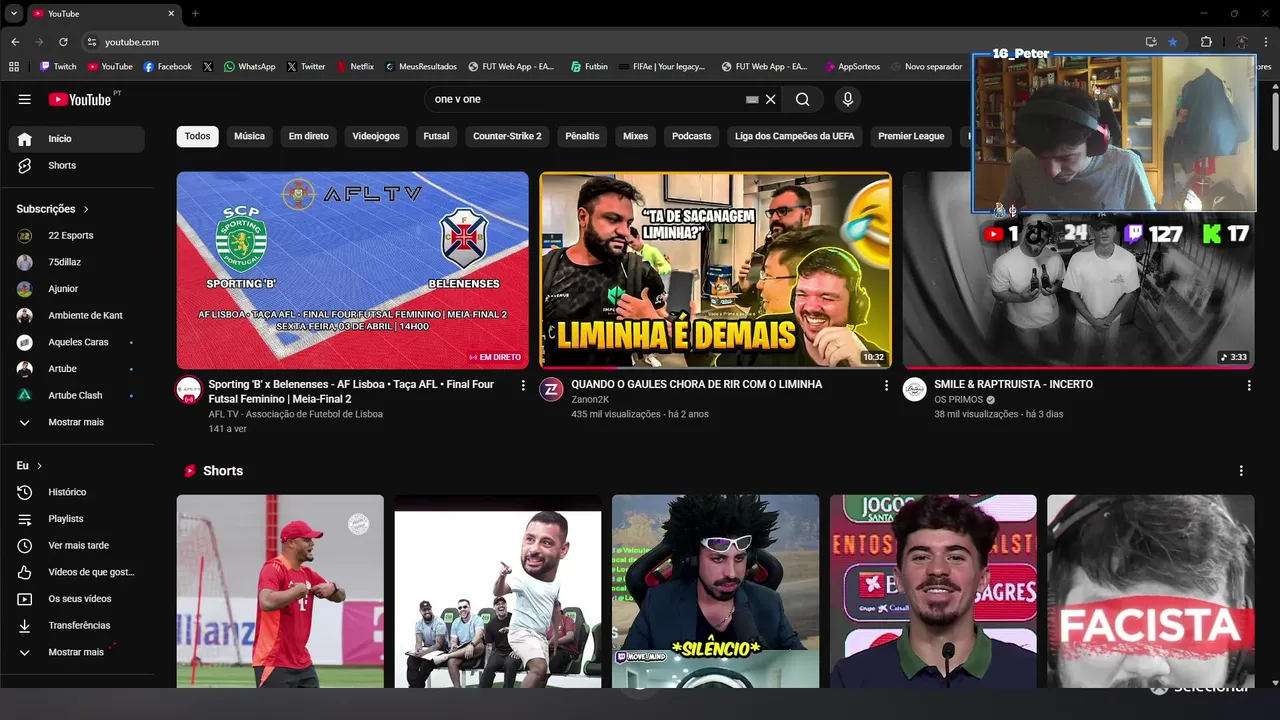Open Histórico watch history
The image size is (1280, 720).
click(x=77, y=492)
